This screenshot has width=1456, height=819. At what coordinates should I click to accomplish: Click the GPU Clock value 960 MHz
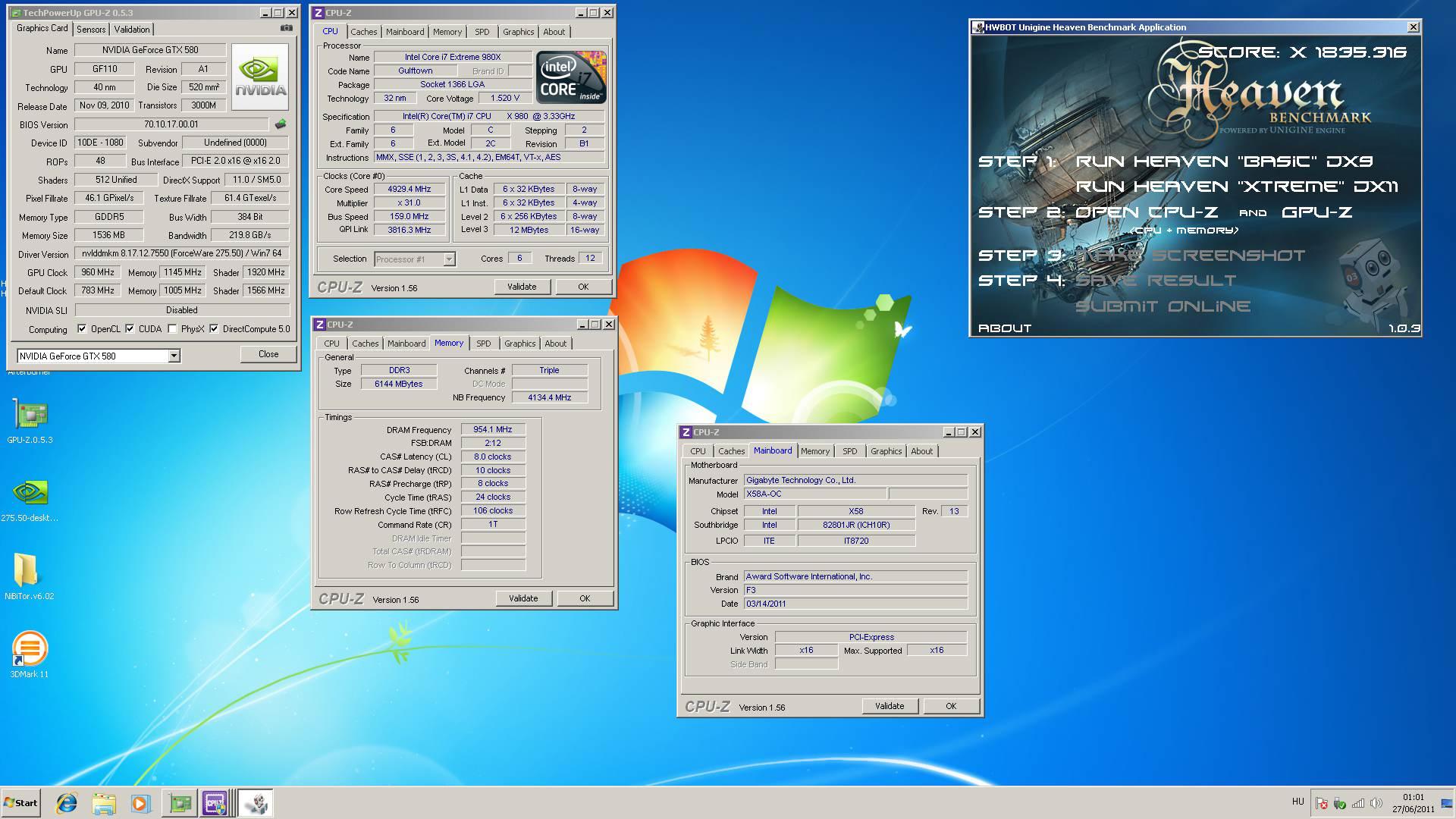(x=98, y=272)
